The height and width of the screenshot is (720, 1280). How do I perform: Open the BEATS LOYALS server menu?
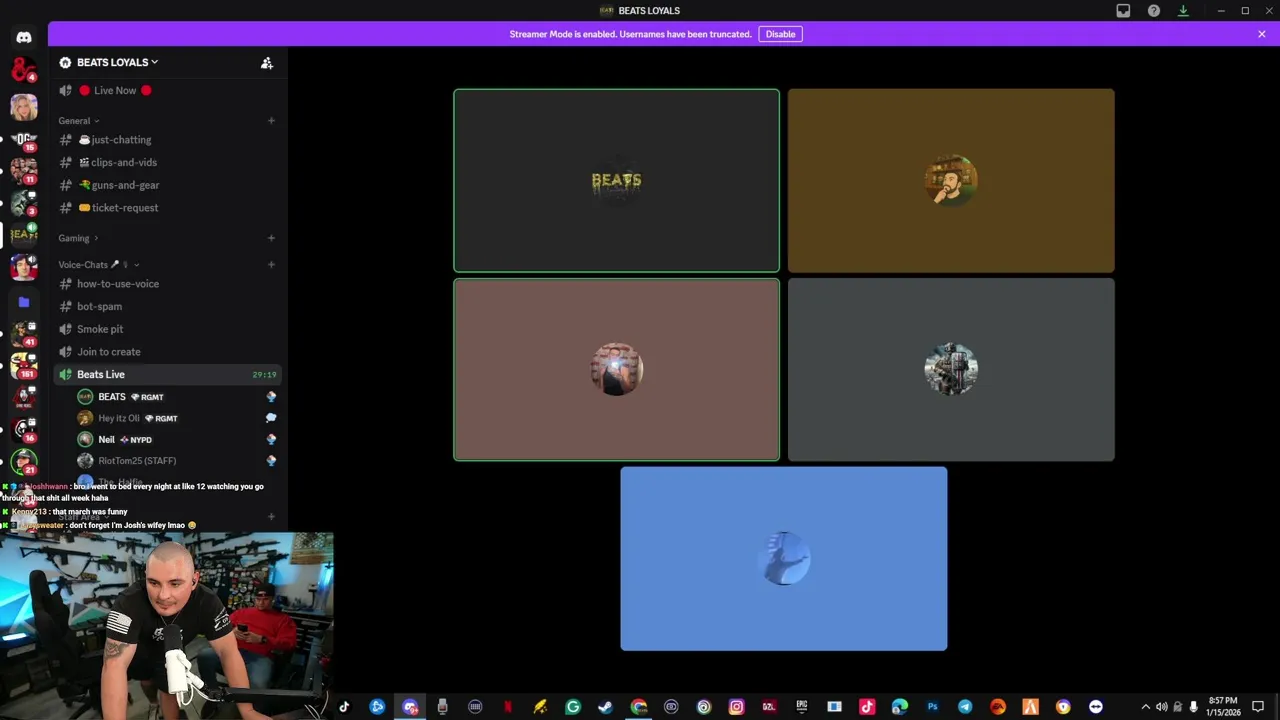click(x=118, y=62)
